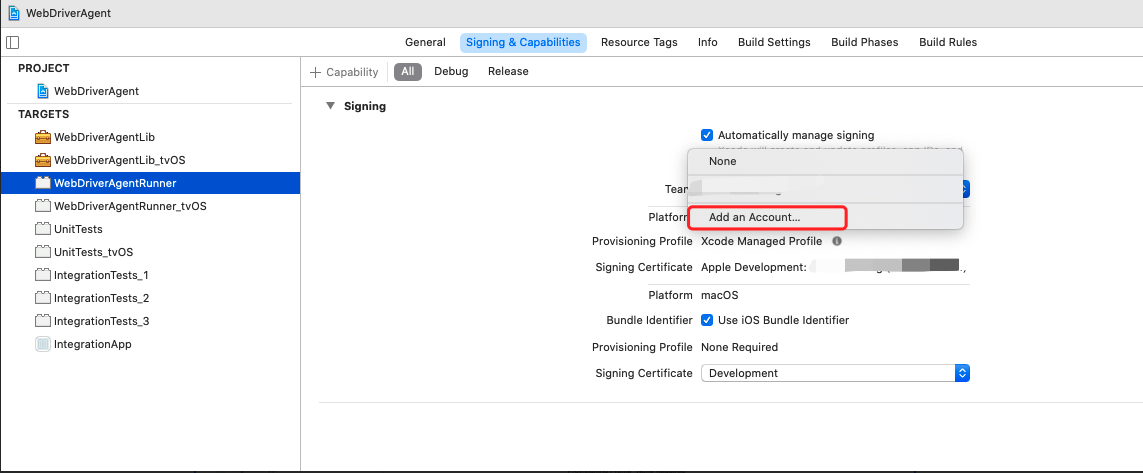Choose Add an Account… from menu
Screen dimensions: 1143x473
click(754, 217)
